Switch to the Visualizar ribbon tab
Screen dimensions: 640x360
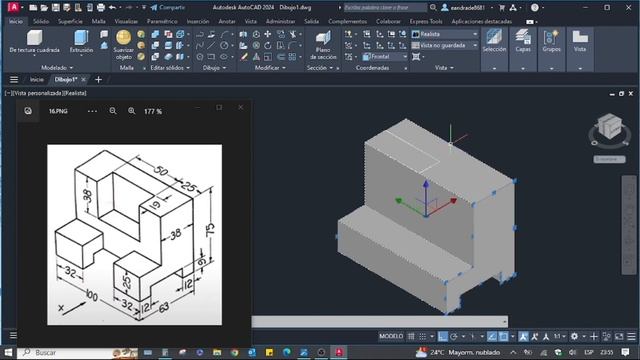[x=126, y=21]
